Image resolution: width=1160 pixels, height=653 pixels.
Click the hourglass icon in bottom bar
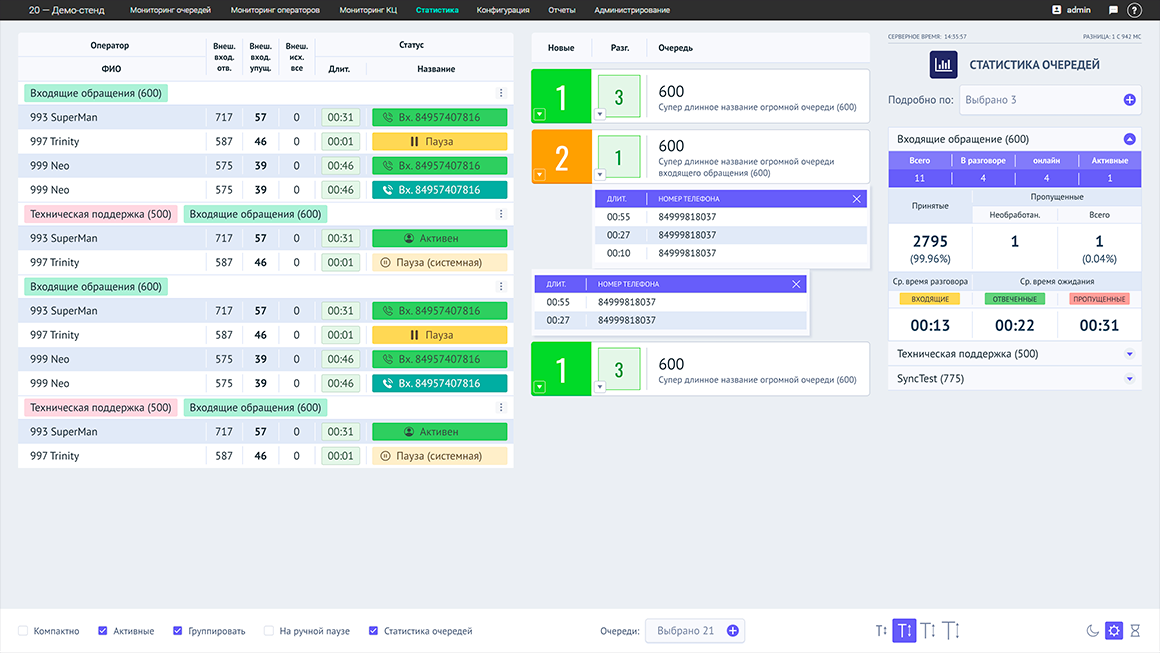click(1135, 631)
